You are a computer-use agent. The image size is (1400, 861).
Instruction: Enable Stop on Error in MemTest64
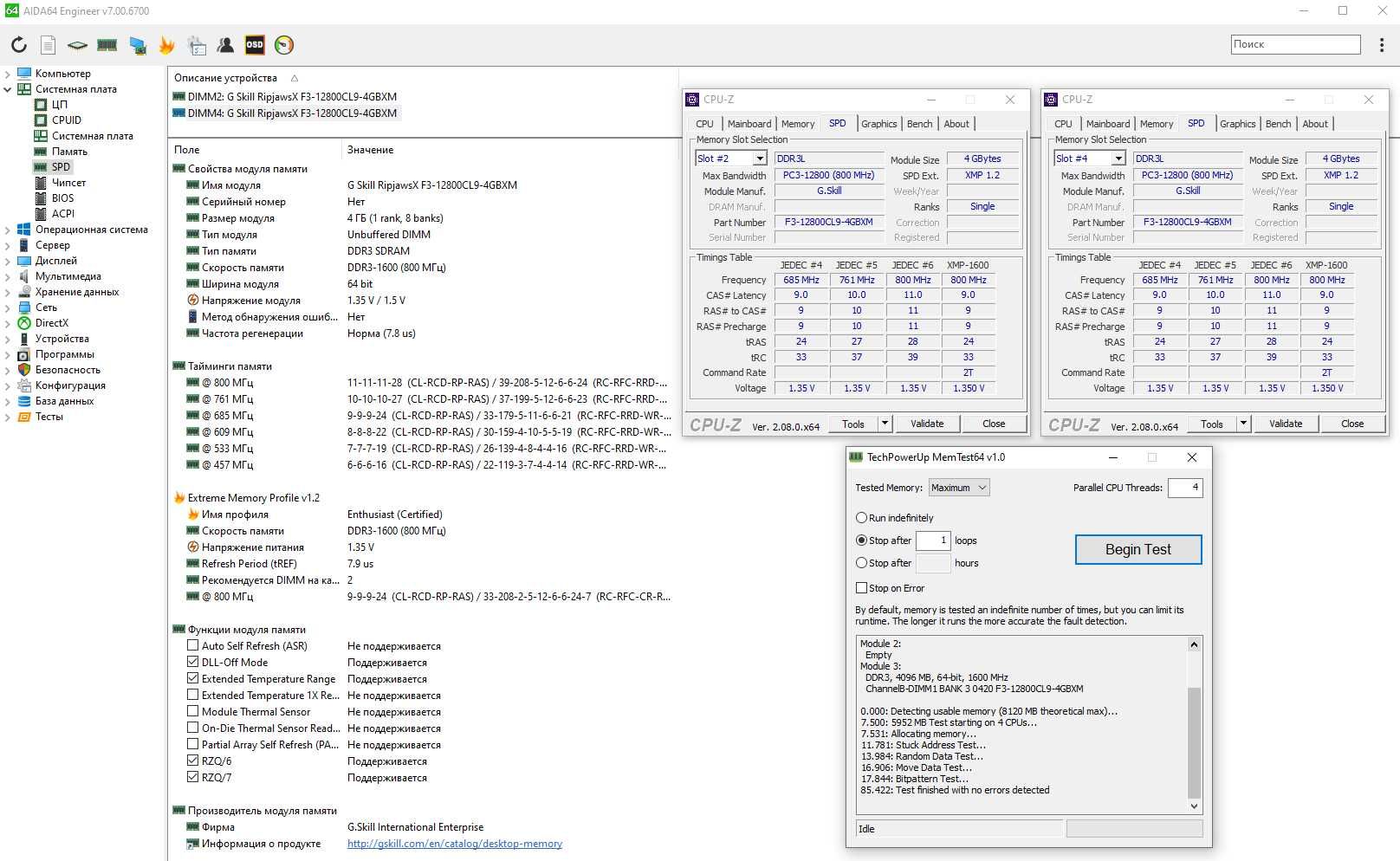pyautogui.click(x=861, y=588)
